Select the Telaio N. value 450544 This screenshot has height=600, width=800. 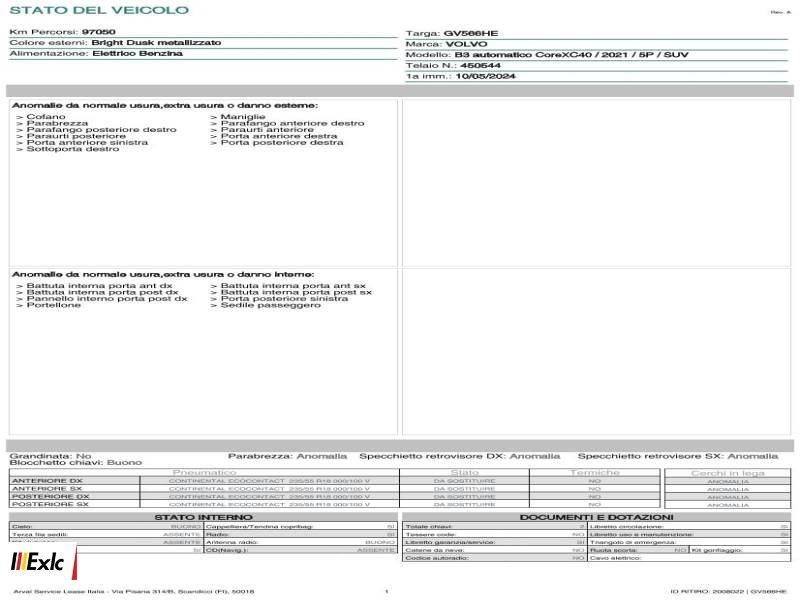point(480,66)
